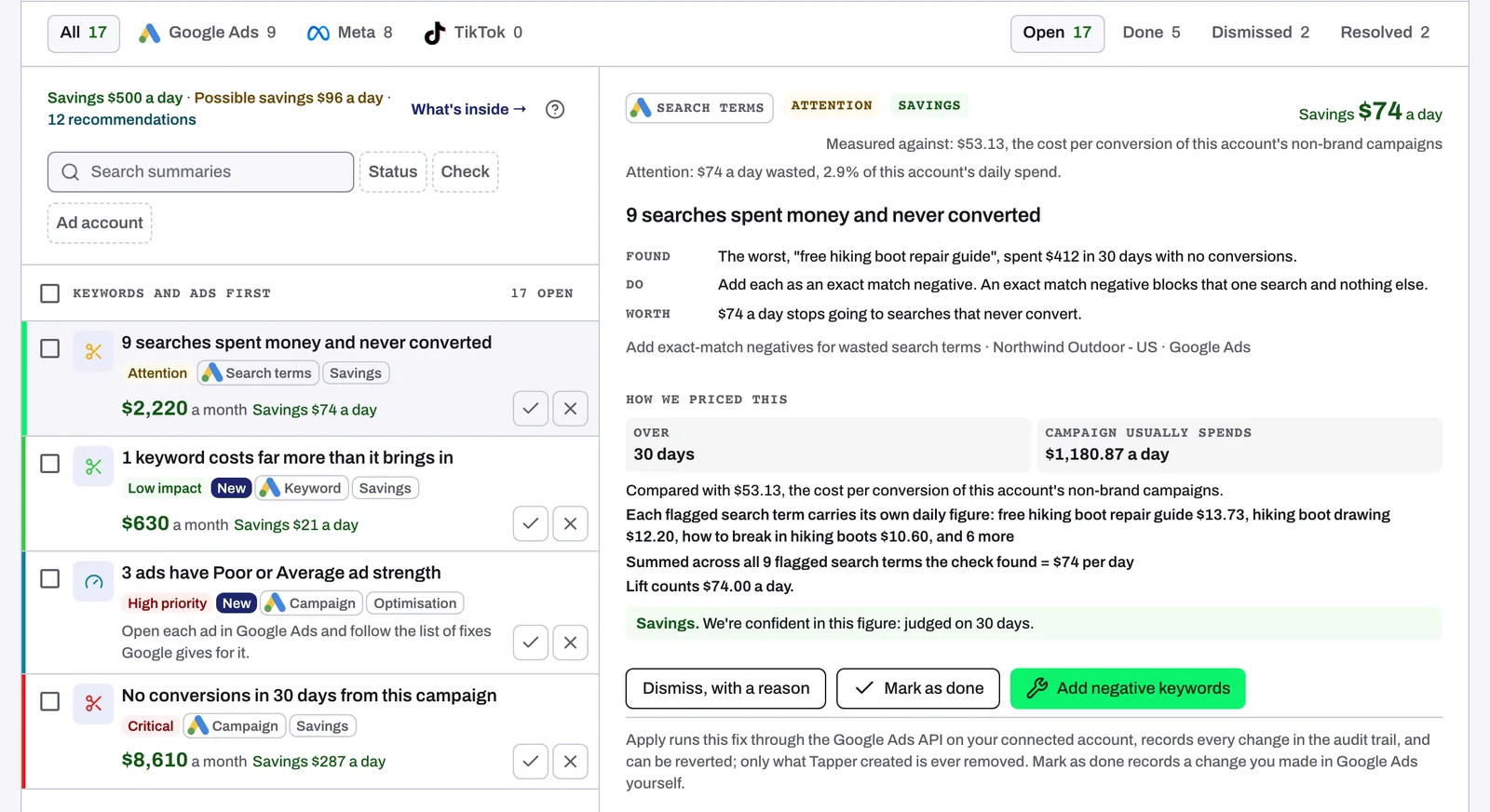Open the Status filter dropdown
Screen dimensions: 1490x812
tap(393, 172)
